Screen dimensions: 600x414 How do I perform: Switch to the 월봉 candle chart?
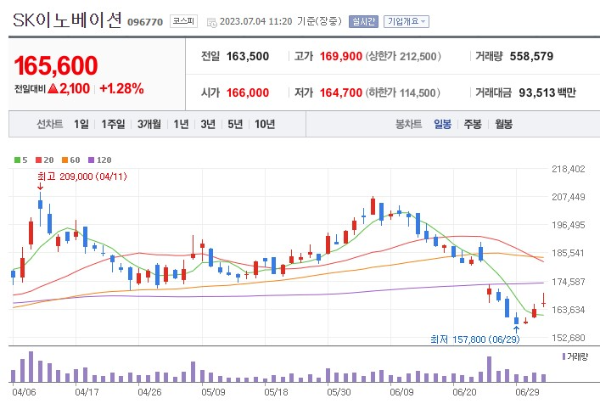tap(503, 124)
